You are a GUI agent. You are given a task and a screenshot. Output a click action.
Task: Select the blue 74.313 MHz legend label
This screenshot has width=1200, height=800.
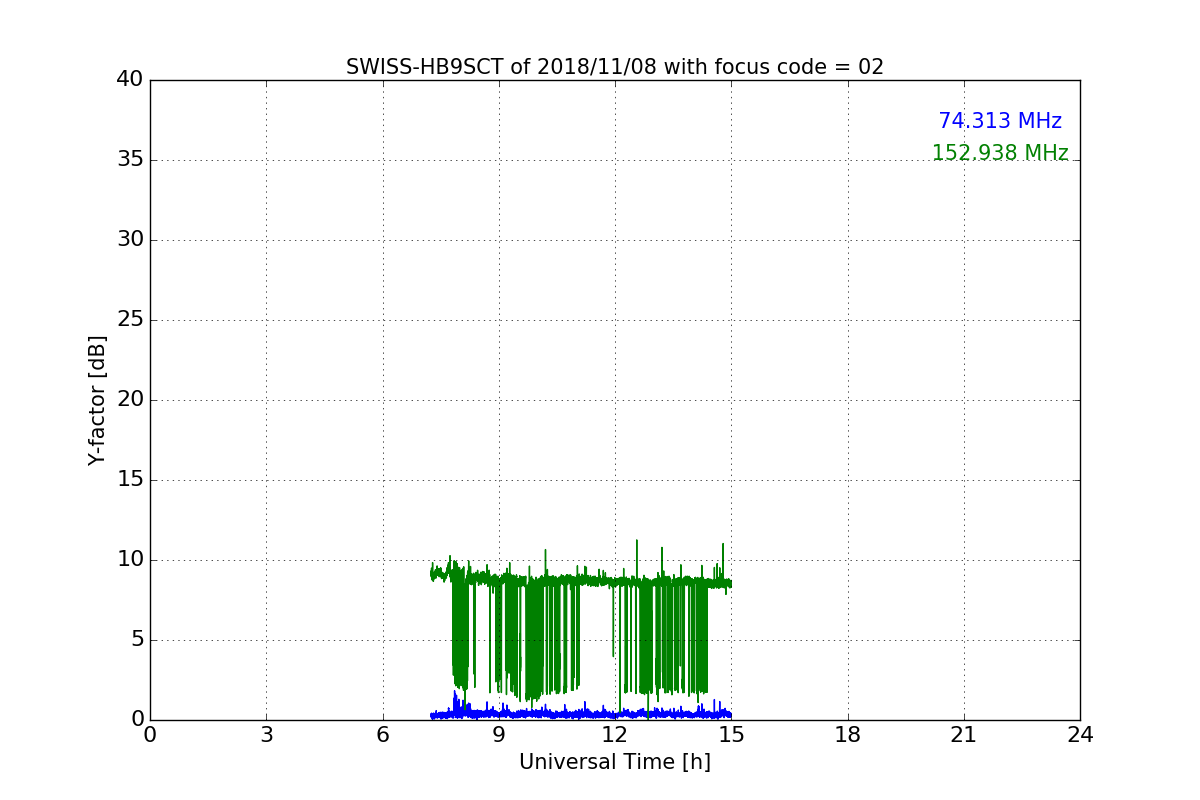coord(1000,121)
